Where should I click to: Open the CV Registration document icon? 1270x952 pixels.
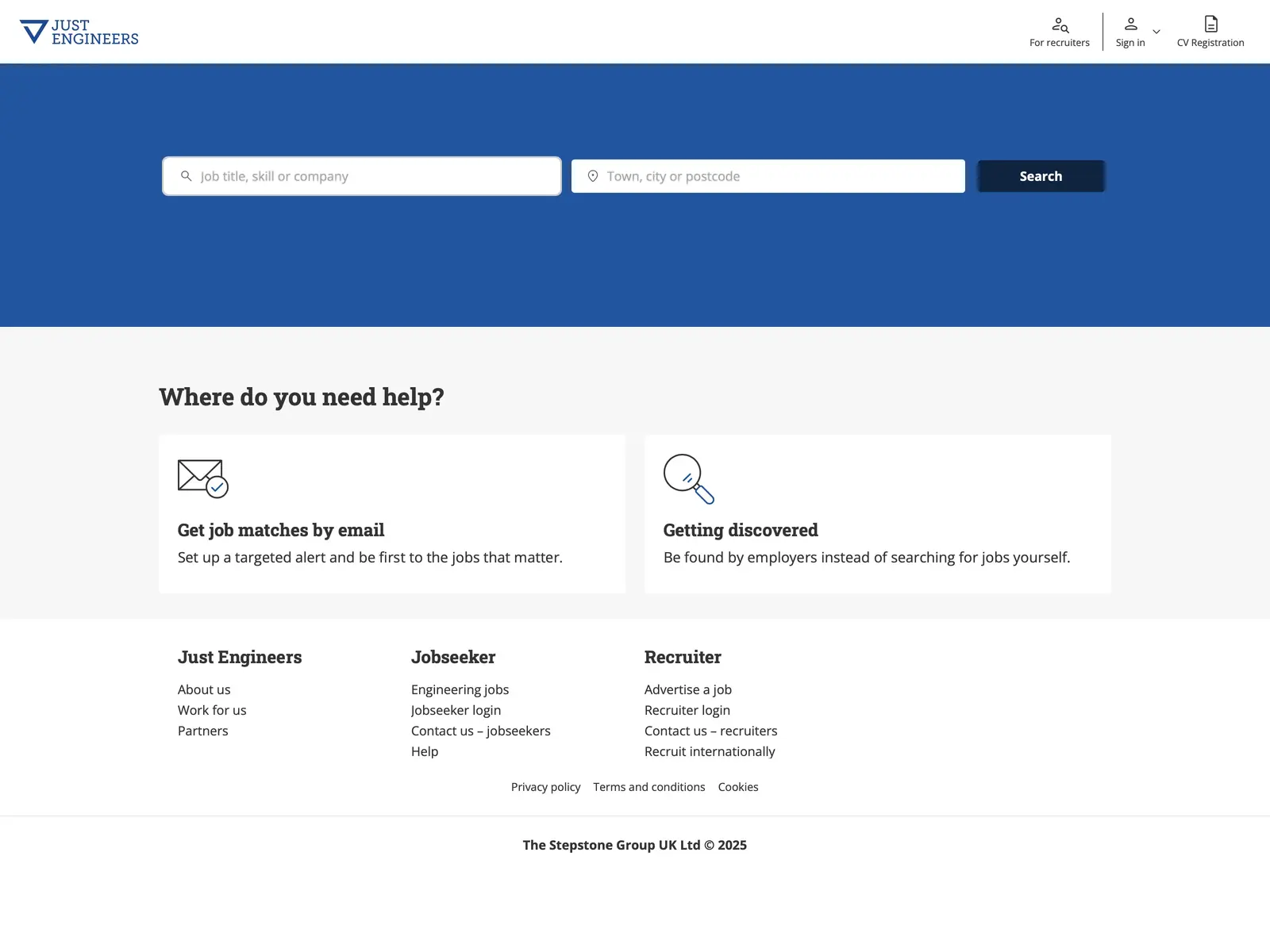pyautogui.click(x=1211, y=24)
